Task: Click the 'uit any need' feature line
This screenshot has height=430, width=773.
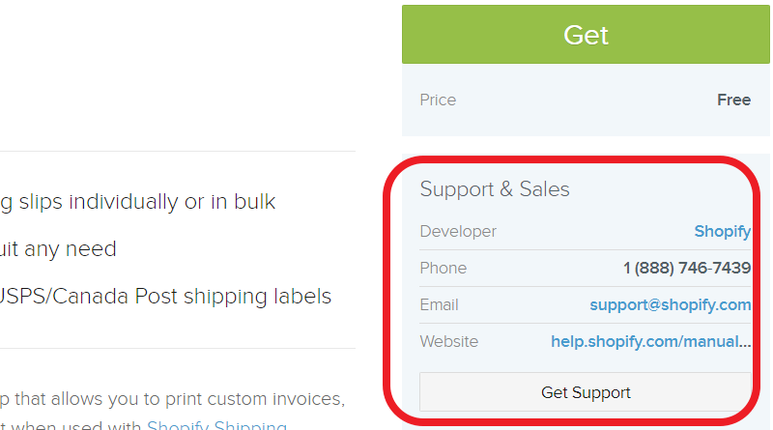Action: pos(58,248)
